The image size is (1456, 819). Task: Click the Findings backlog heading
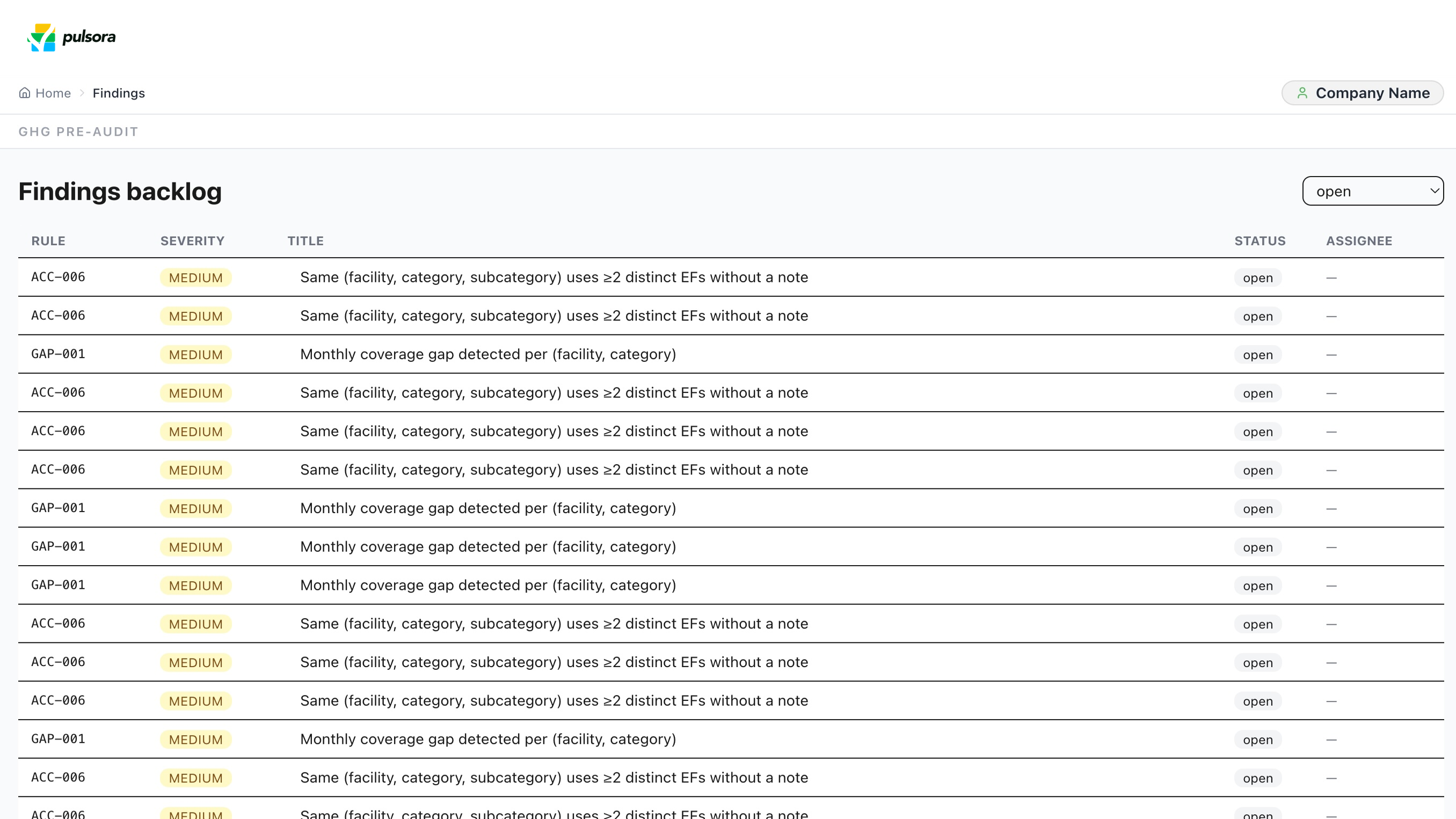[x=120, y=191]
